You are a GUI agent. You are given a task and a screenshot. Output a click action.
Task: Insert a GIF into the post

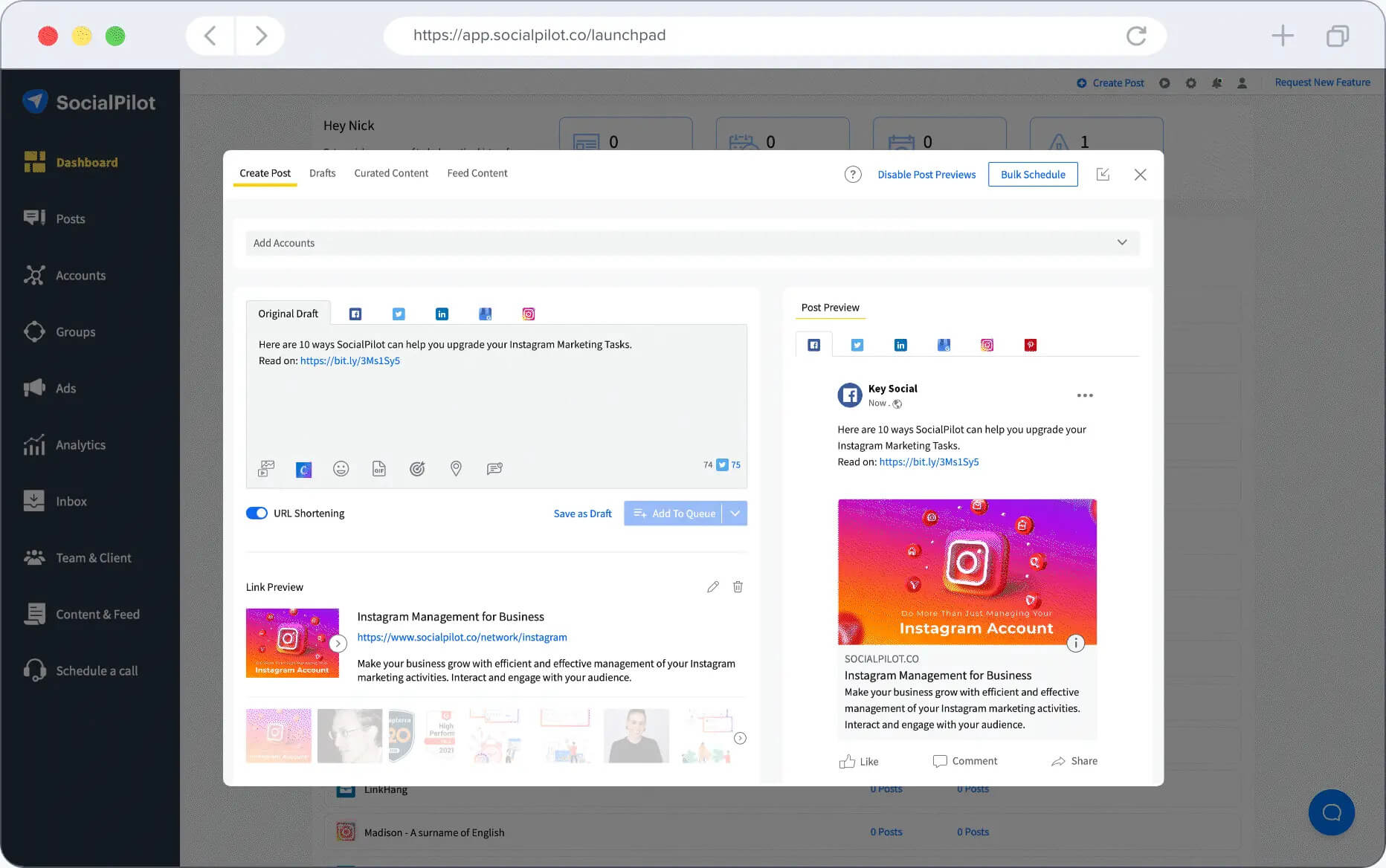click(x=379, y=468)
